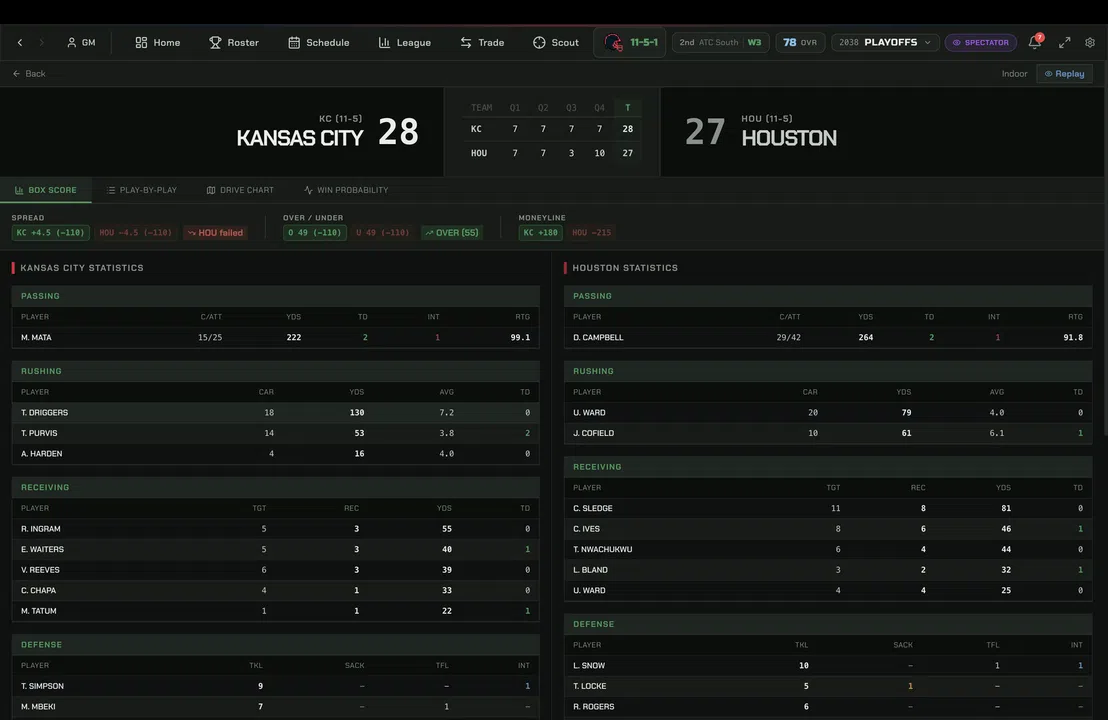Select receiver C. Ives
The height and width of the screenshot is (720, 1108).
click(x=828, y=529)
